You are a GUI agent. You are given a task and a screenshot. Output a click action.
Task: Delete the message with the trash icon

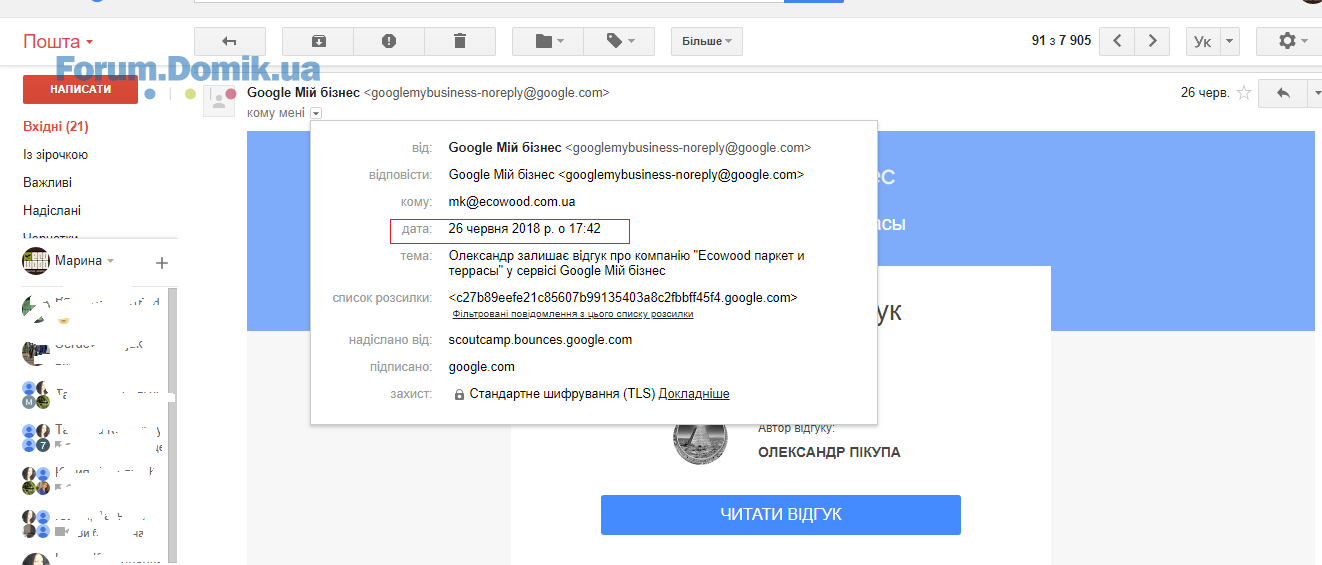pos(460,41)
